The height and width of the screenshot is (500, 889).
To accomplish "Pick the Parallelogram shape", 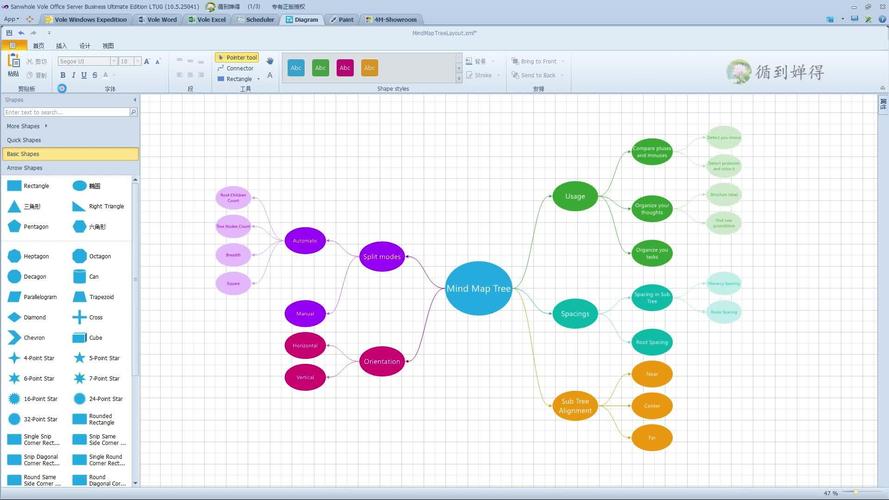I will pos(33,297).
